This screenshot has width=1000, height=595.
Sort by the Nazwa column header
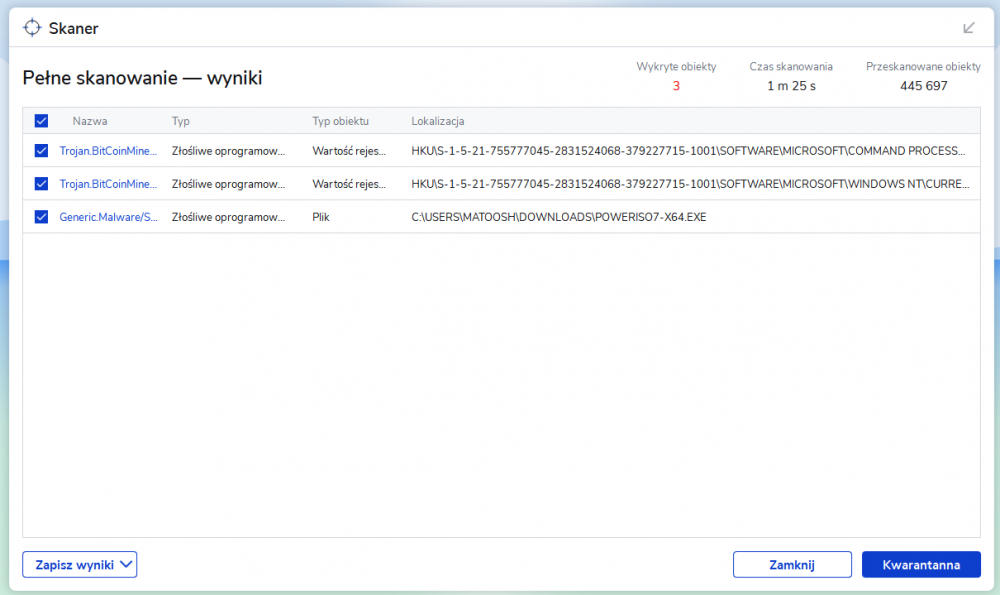89,121
